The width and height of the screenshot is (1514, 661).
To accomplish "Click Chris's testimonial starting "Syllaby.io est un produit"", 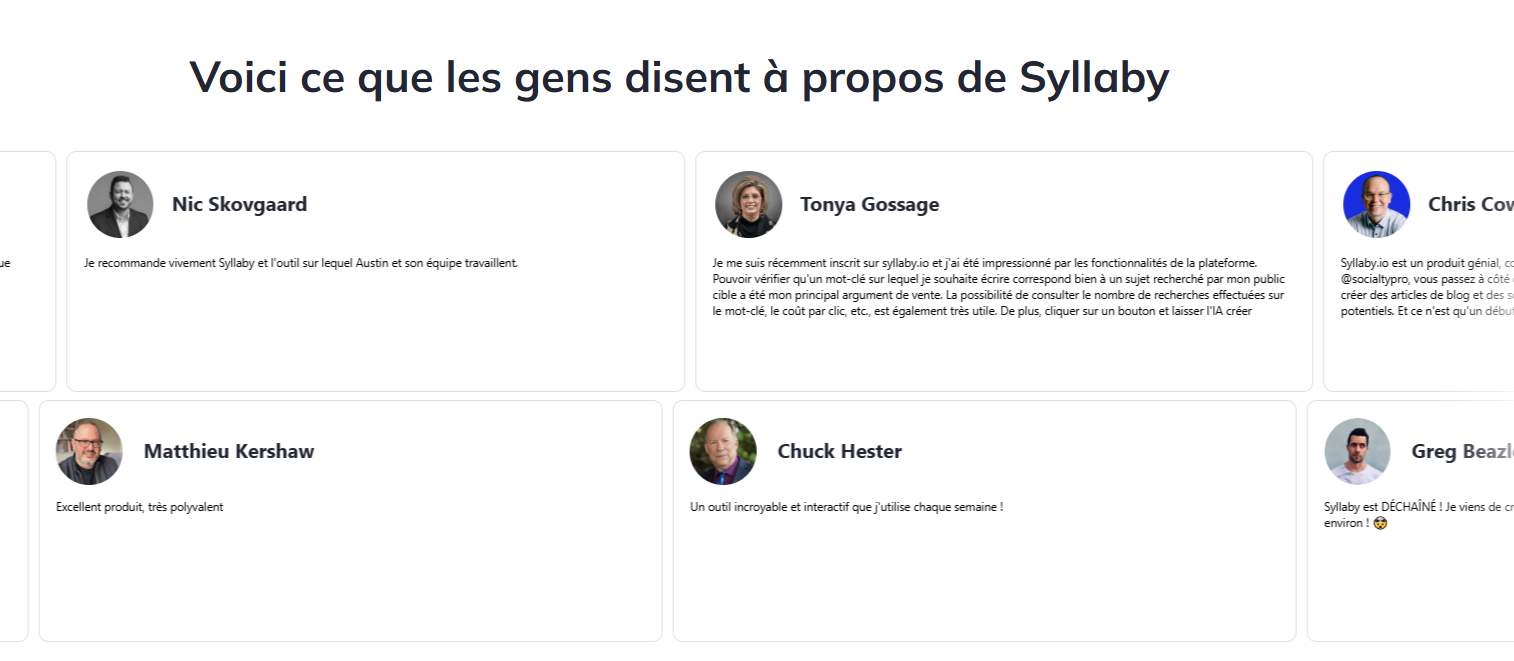I will click(1426, 287).
